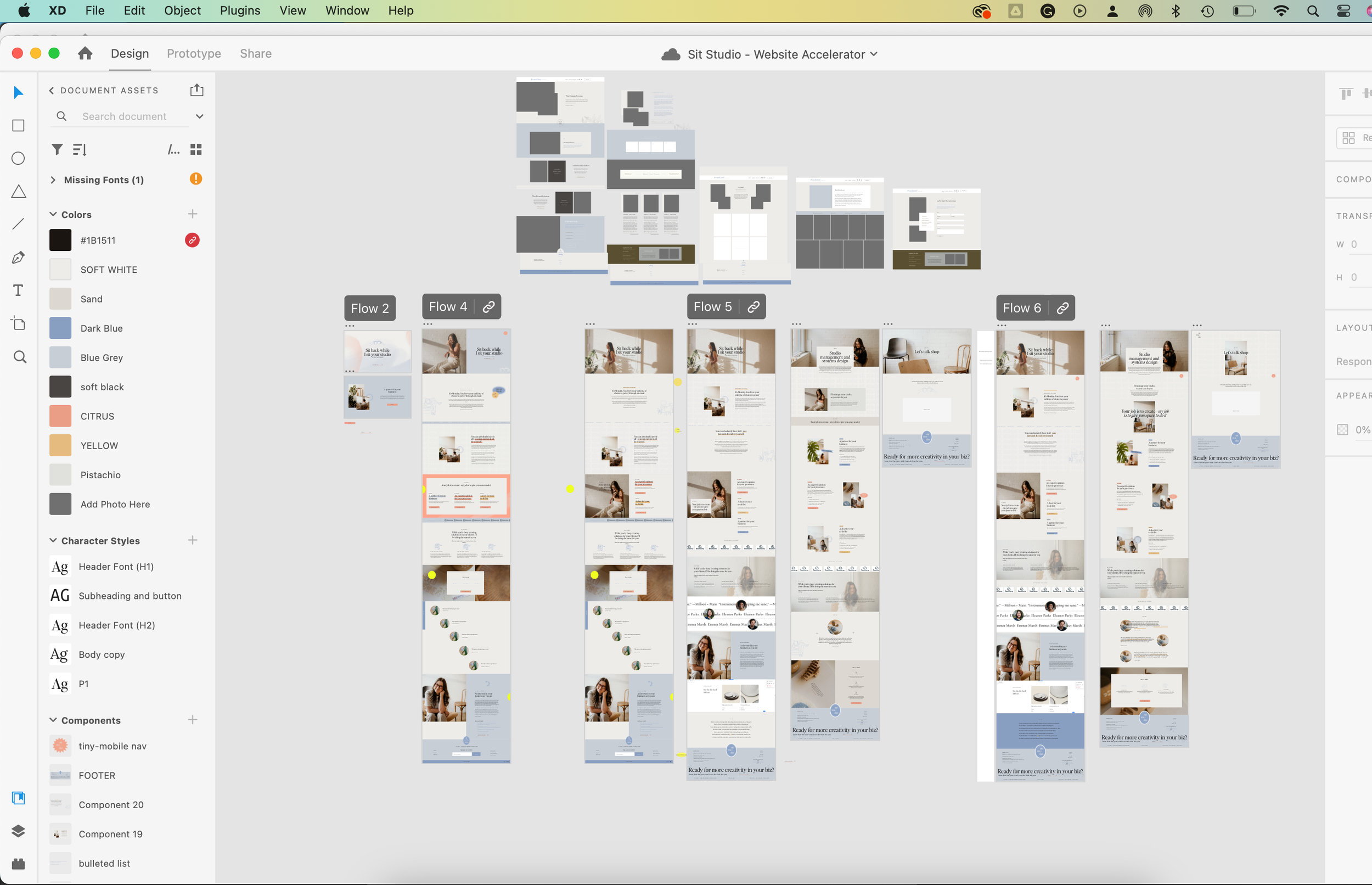
Task: Expand the Missing Fonts section
Action: point(53,180)
